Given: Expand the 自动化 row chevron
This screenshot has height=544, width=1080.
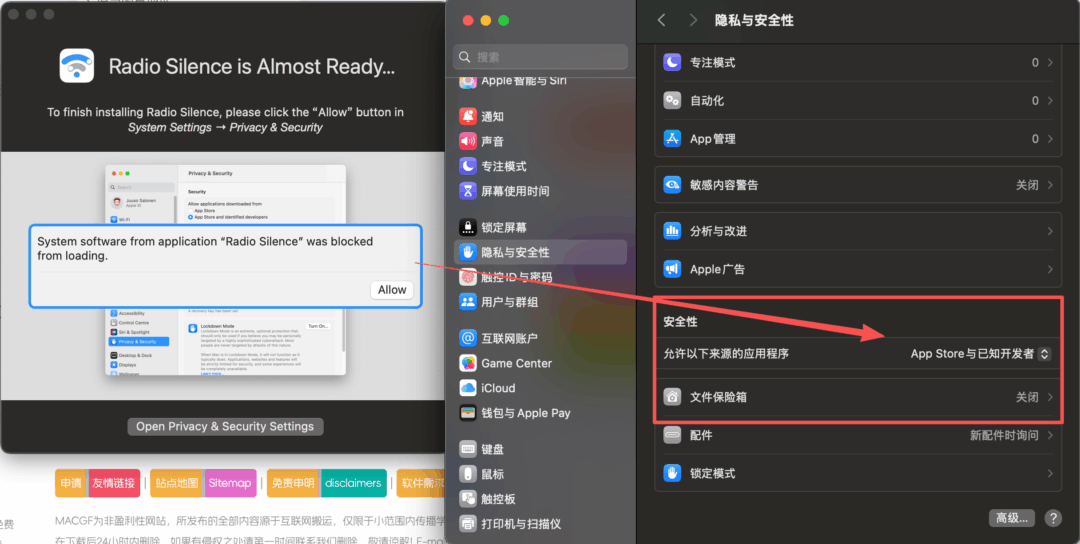Looking at the screenshot, I should click(x=1050, y=101).
